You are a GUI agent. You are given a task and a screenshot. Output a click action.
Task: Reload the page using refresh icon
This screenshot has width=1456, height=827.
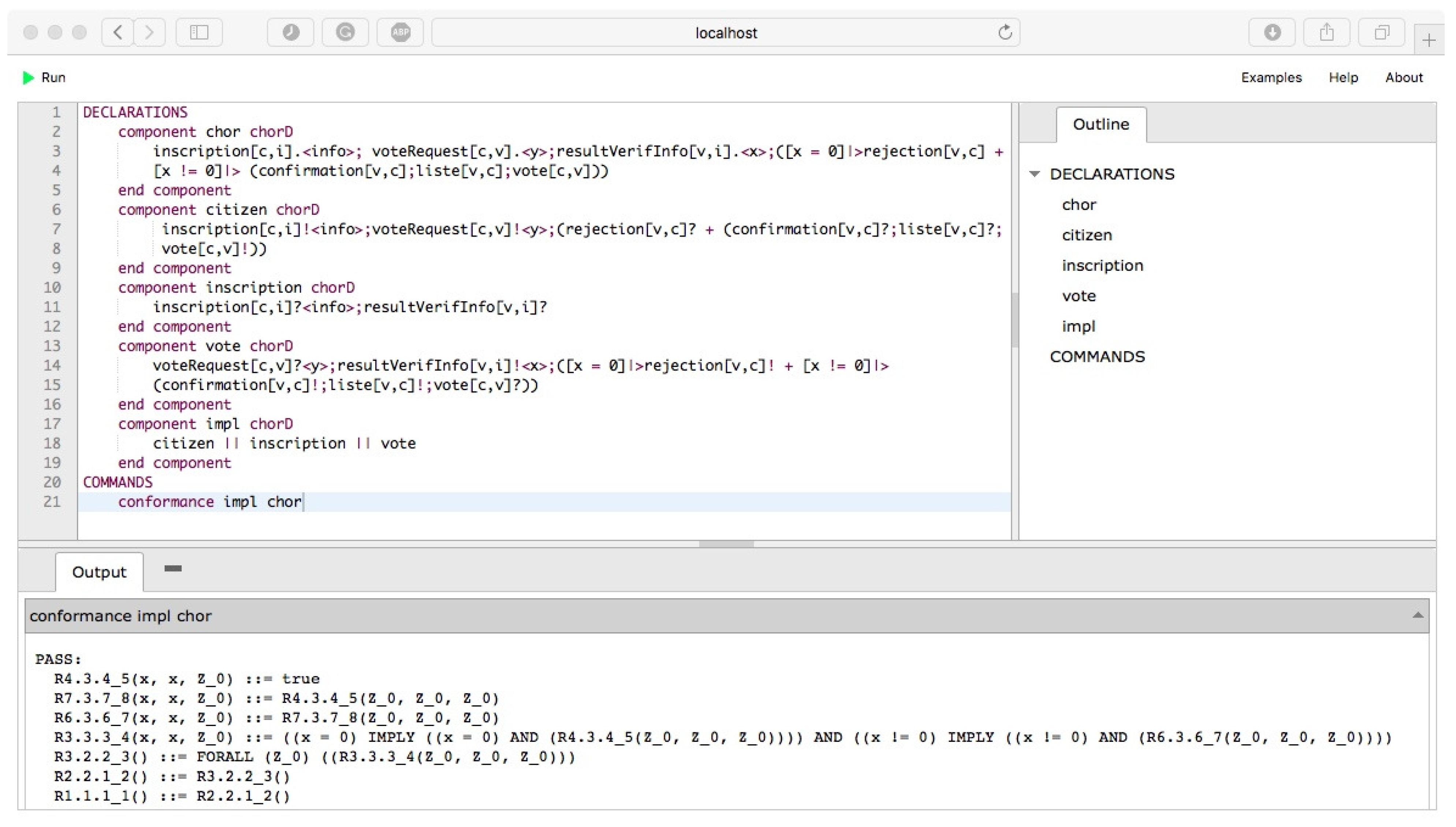[1005, 32]
